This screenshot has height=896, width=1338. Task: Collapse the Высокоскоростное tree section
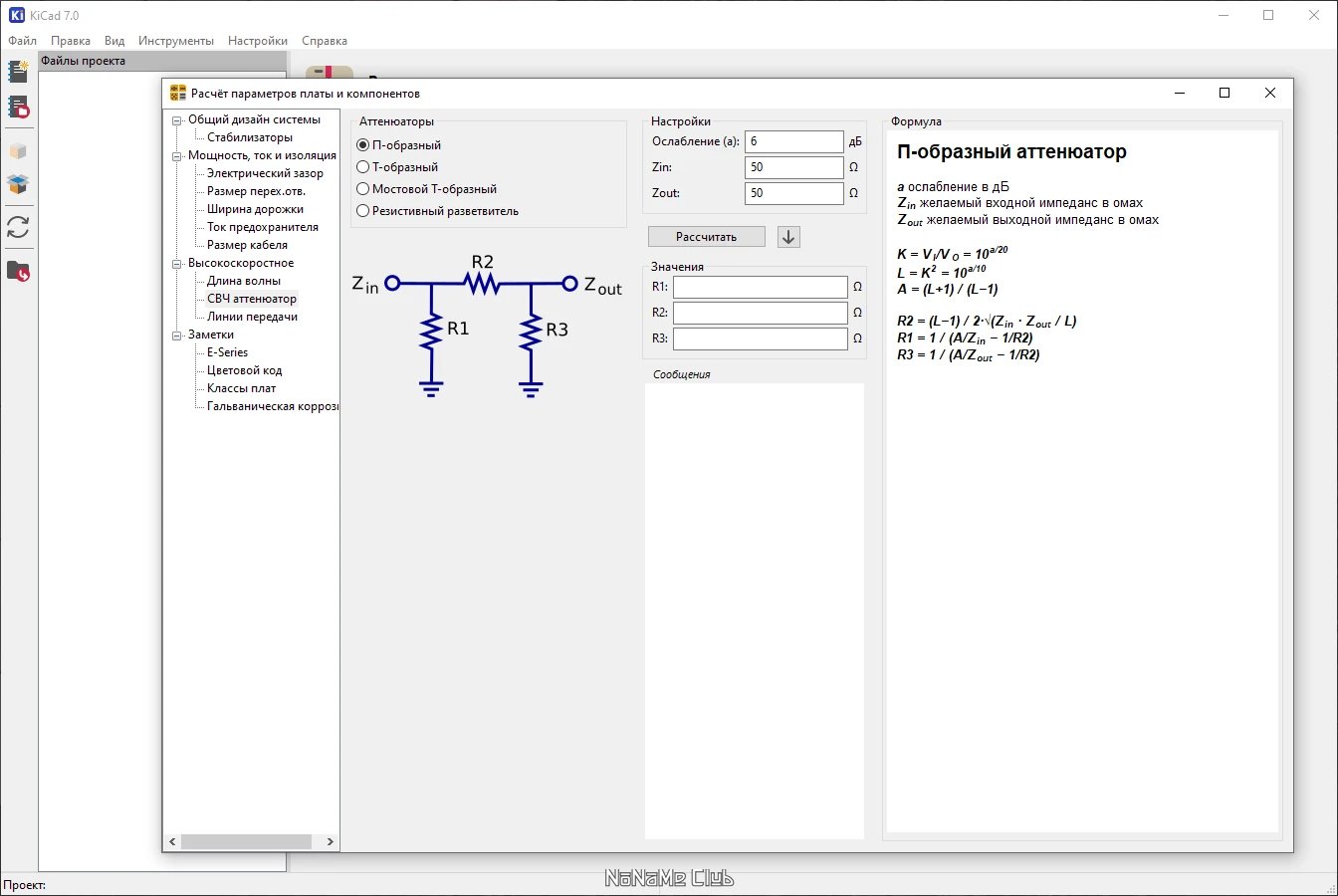coord(177,264)
